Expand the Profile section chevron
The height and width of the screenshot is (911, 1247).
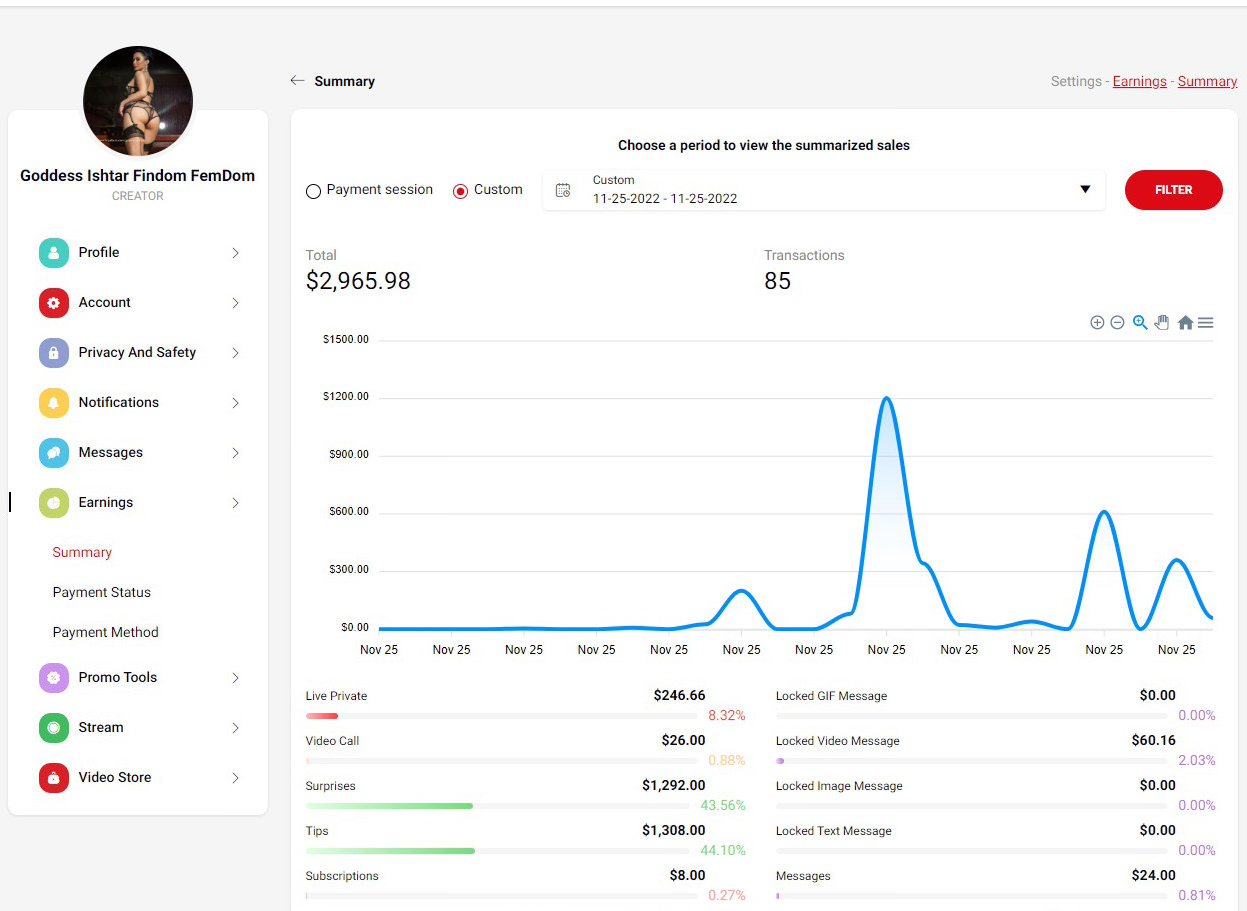coord(236,253)
